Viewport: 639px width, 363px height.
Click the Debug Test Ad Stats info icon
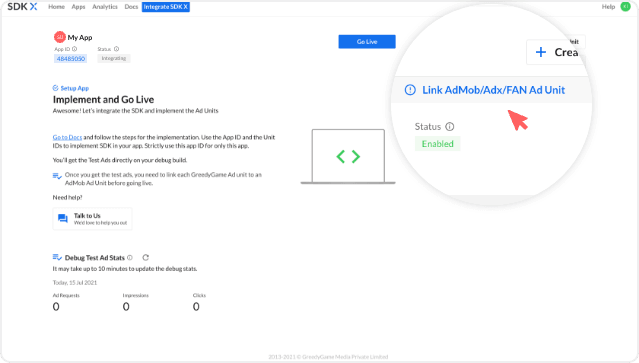(x=130, y=257)
